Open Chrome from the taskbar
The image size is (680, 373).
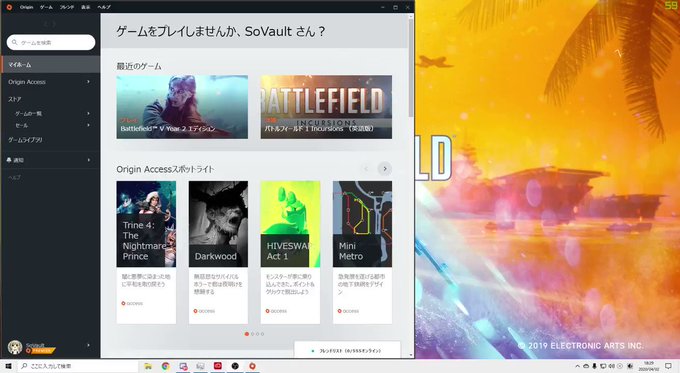[165, 366]
